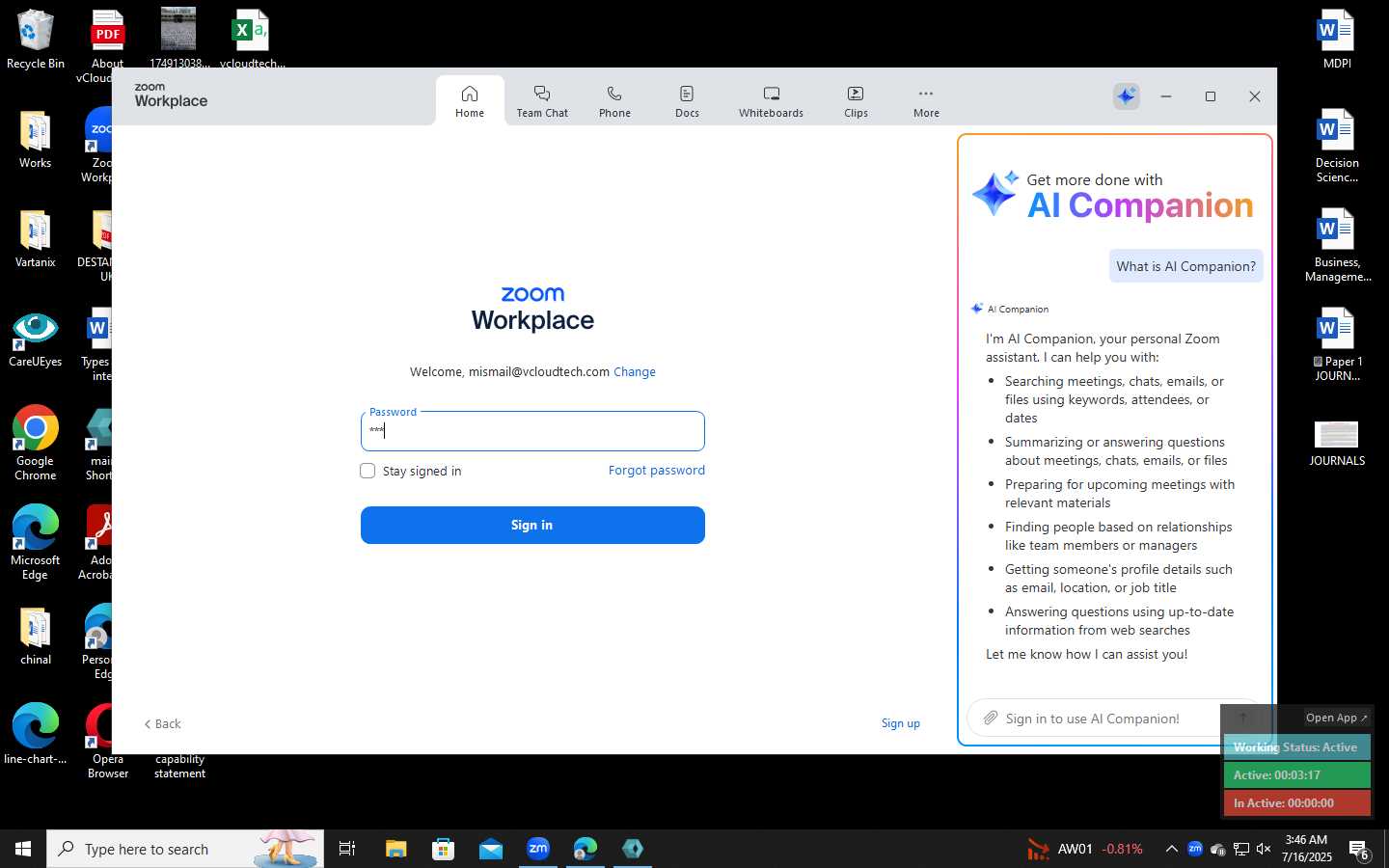This screenshot has width=1389, height=868.
Task: Select the About vCloud PDF file
Action: click(x=108, y=46)
